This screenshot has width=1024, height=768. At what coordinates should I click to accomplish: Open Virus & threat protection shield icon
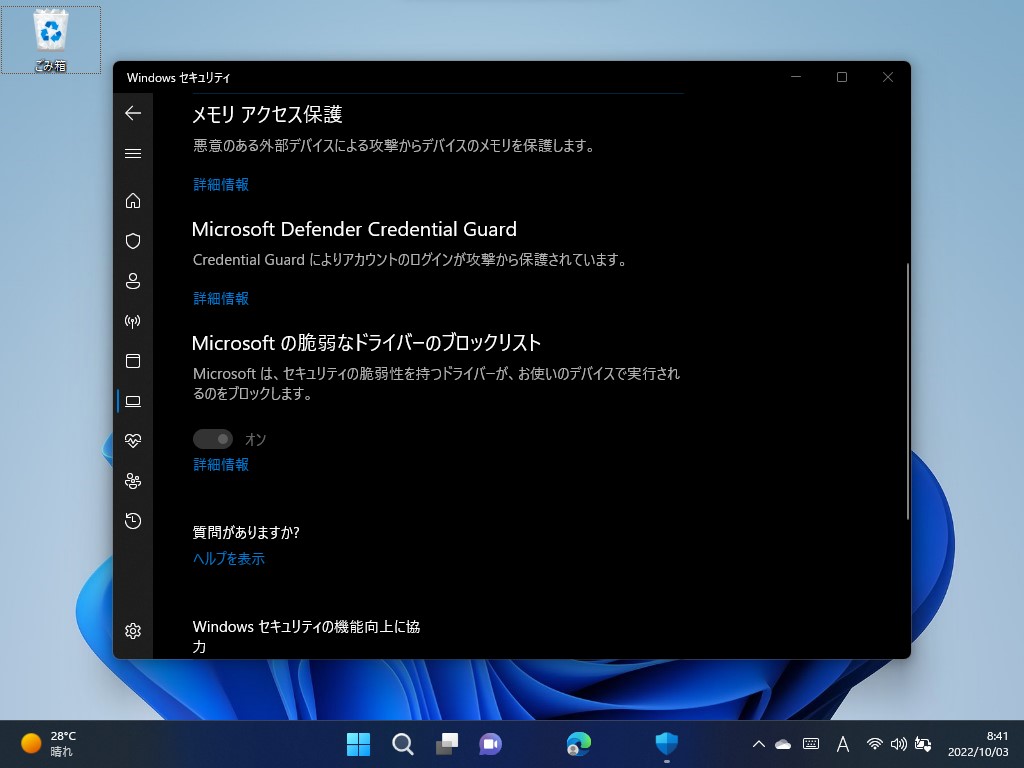point(133,240)
